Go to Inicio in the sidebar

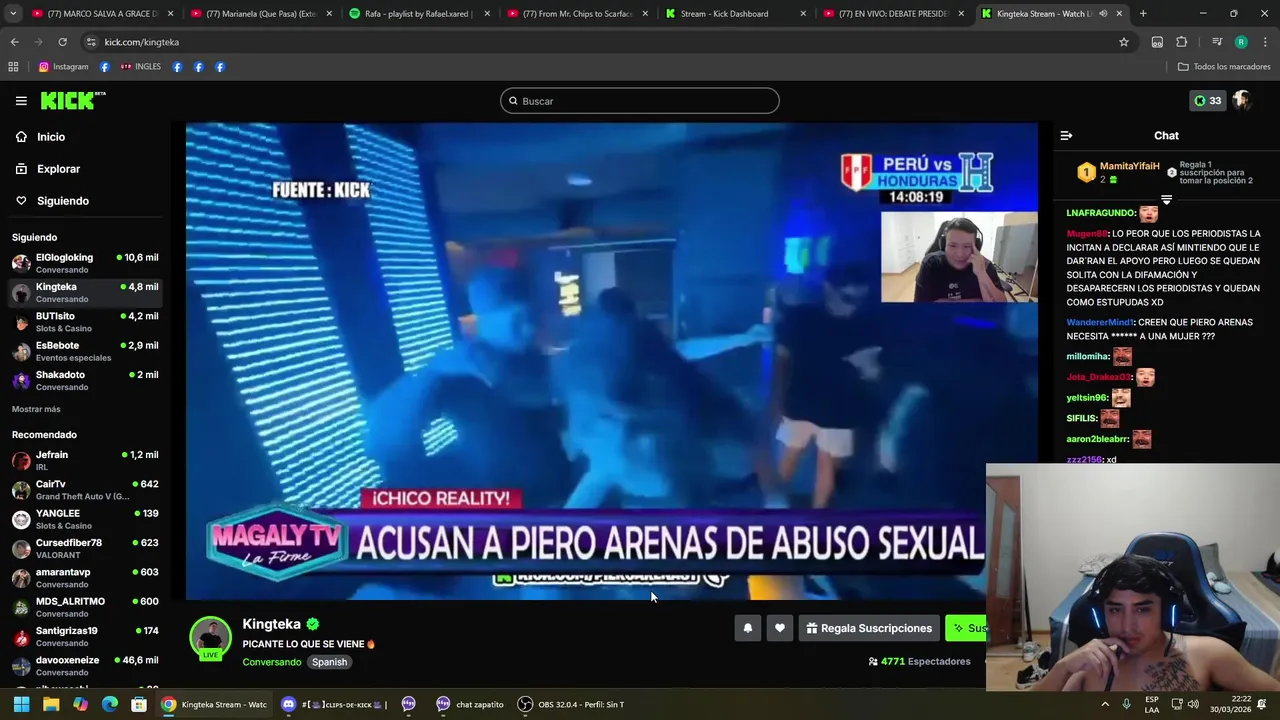point(51,137)
